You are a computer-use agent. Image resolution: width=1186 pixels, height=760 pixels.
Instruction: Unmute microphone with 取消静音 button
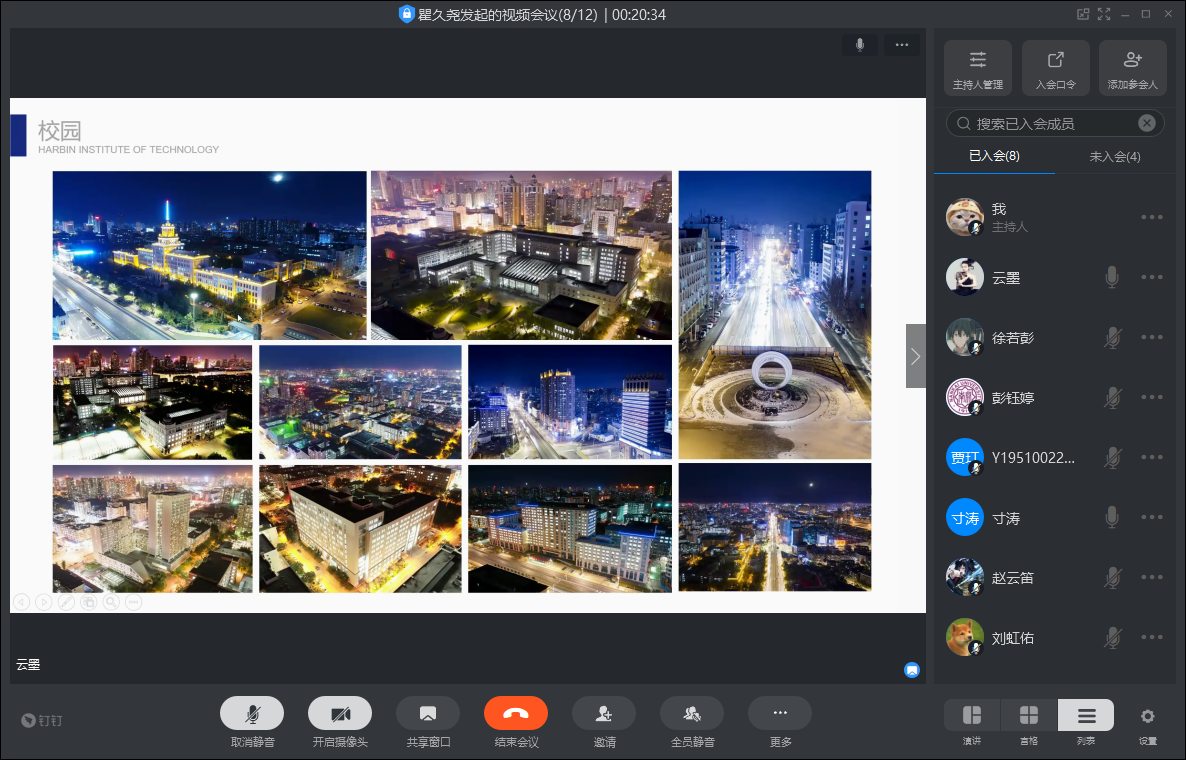click(252, 713)
